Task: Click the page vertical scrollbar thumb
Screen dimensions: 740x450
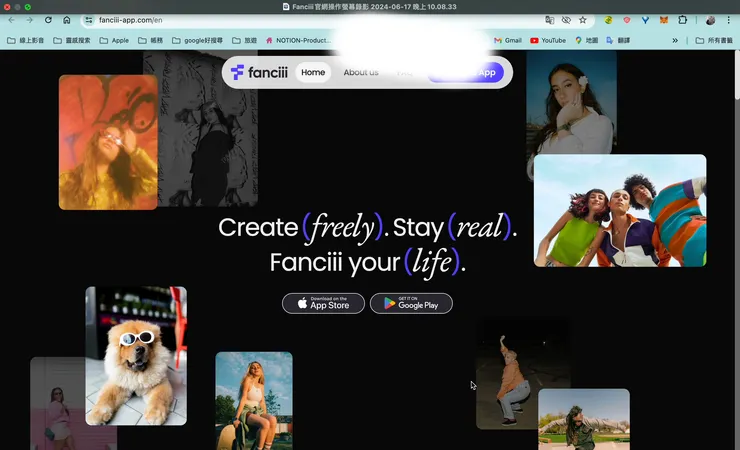Action: click(x=737, y=75)
